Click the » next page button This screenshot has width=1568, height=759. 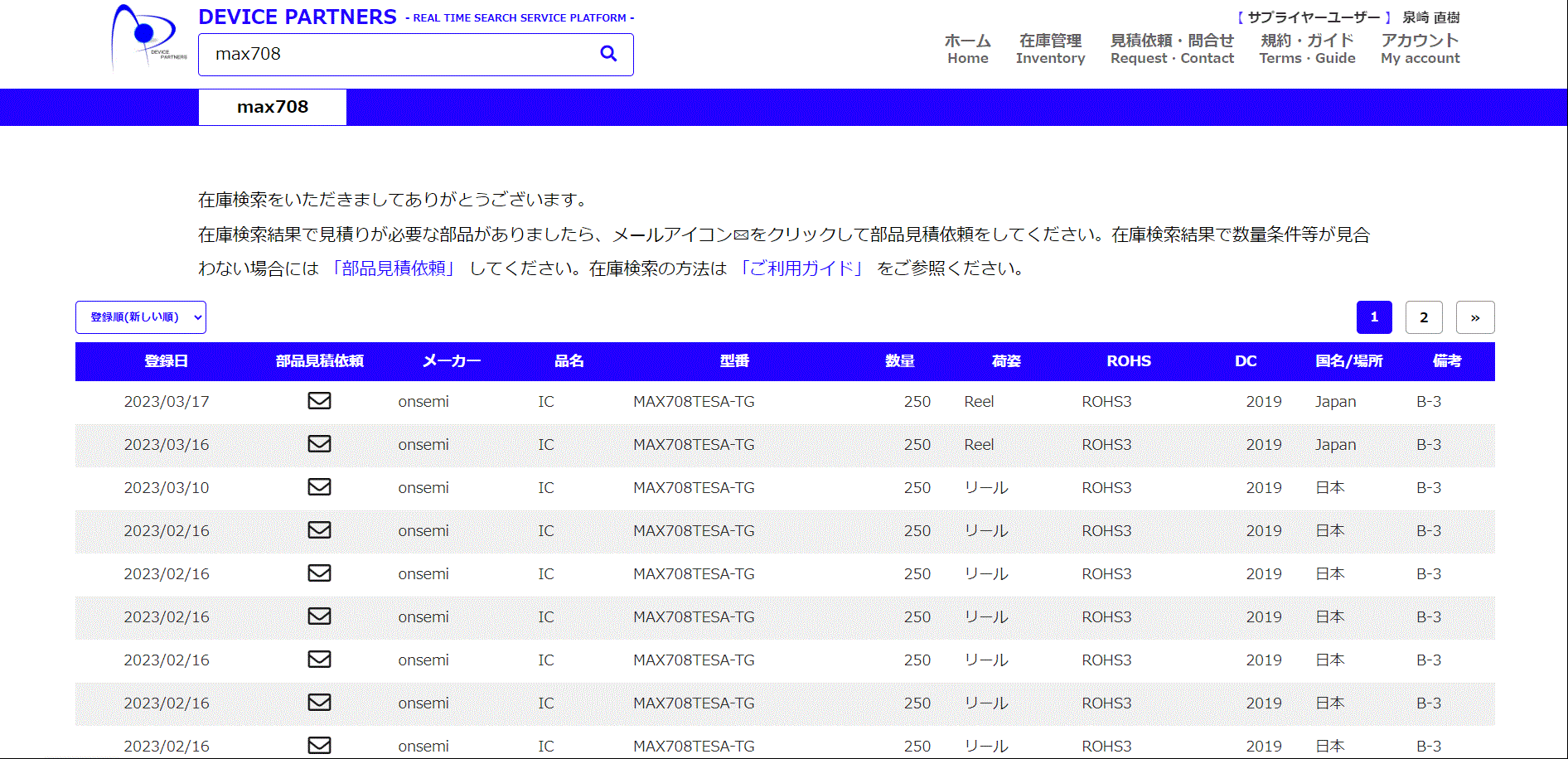click(1475, 317)
